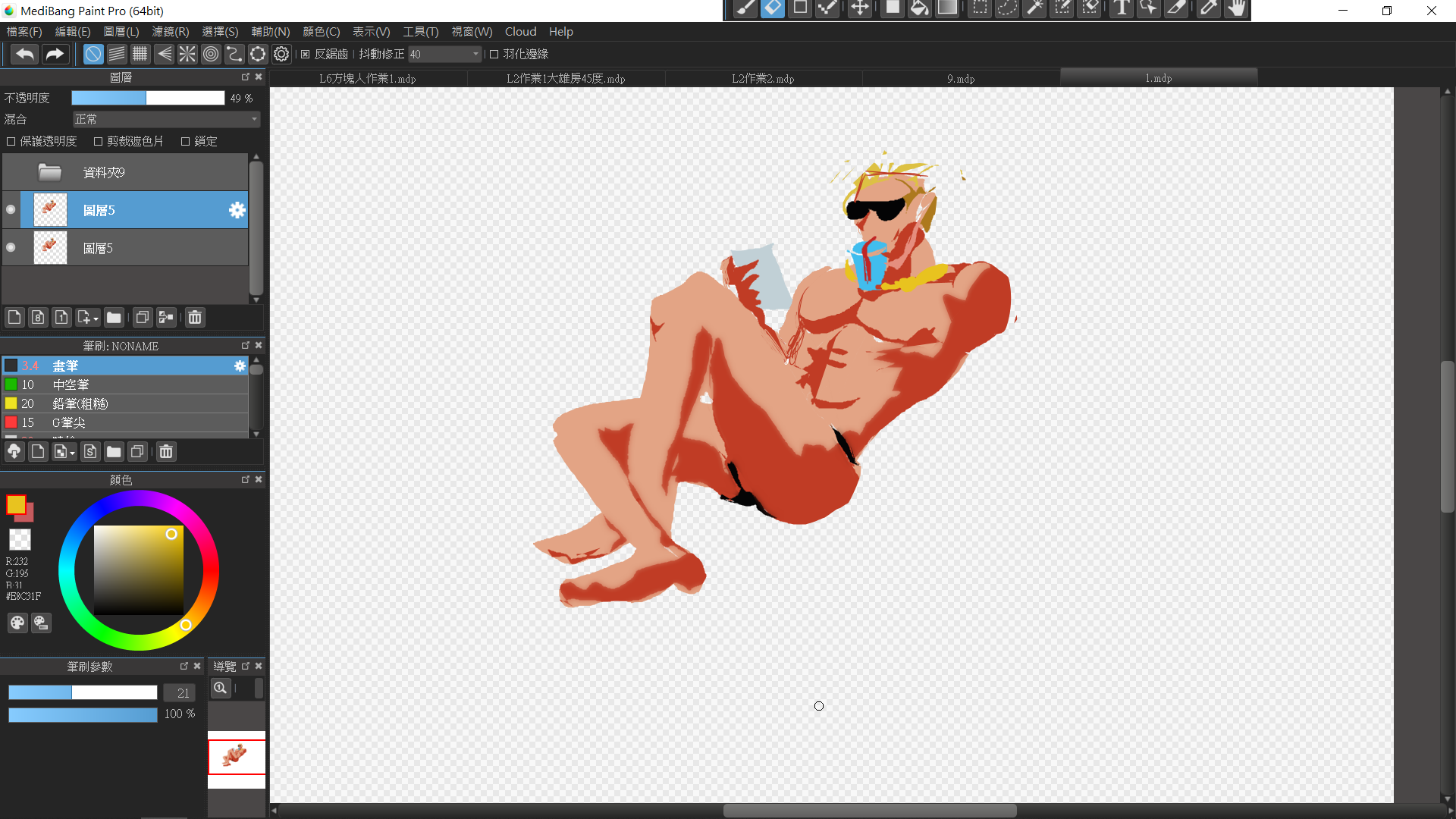Select the 資料夾9 folder layer

point(125,172)
